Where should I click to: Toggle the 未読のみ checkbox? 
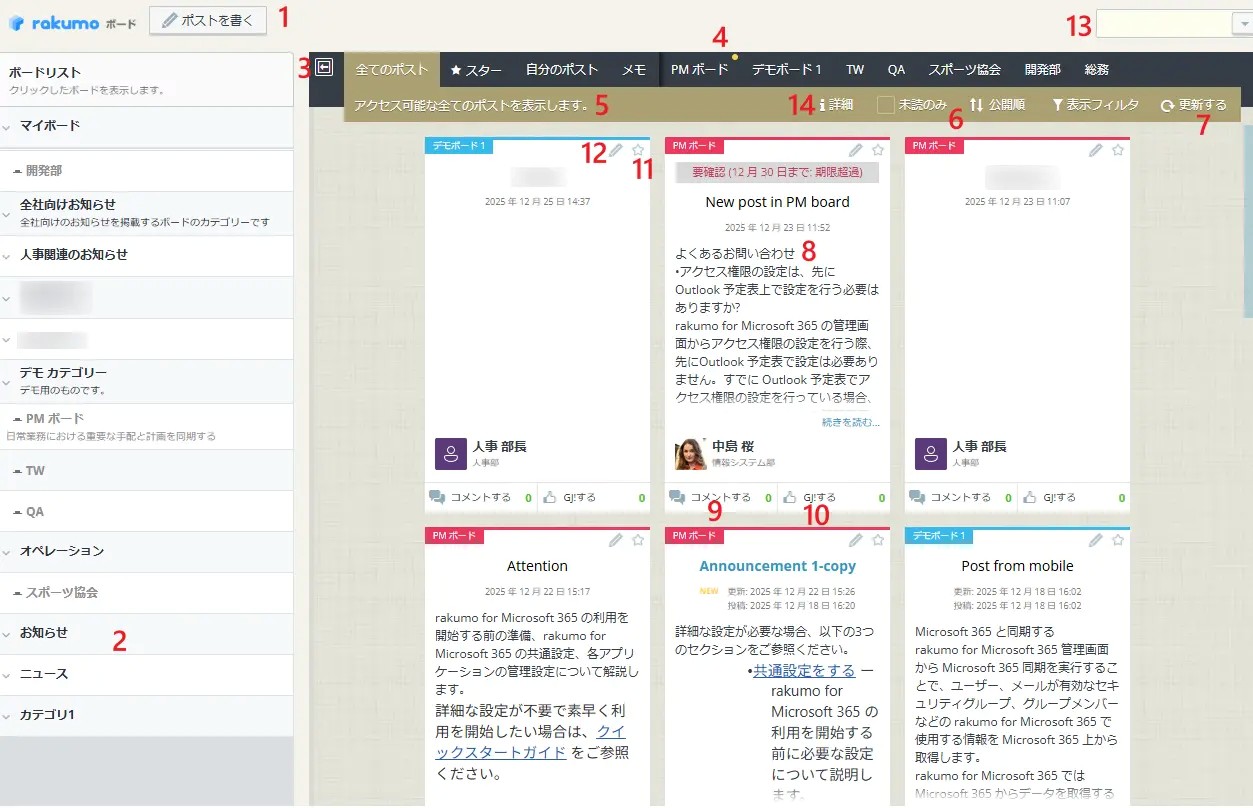point(886,104)
